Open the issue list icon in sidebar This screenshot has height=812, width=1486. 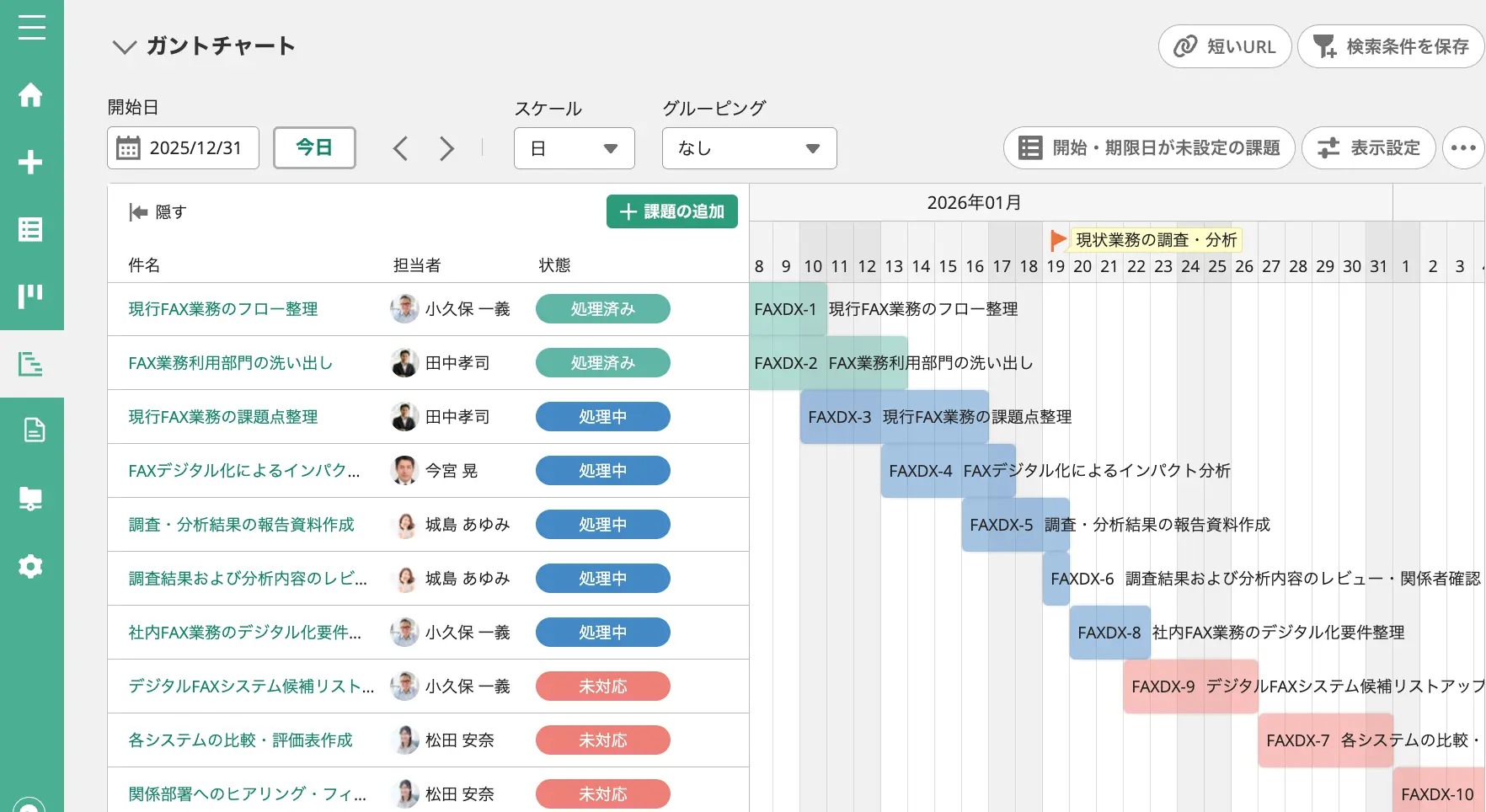coord(31,229)
